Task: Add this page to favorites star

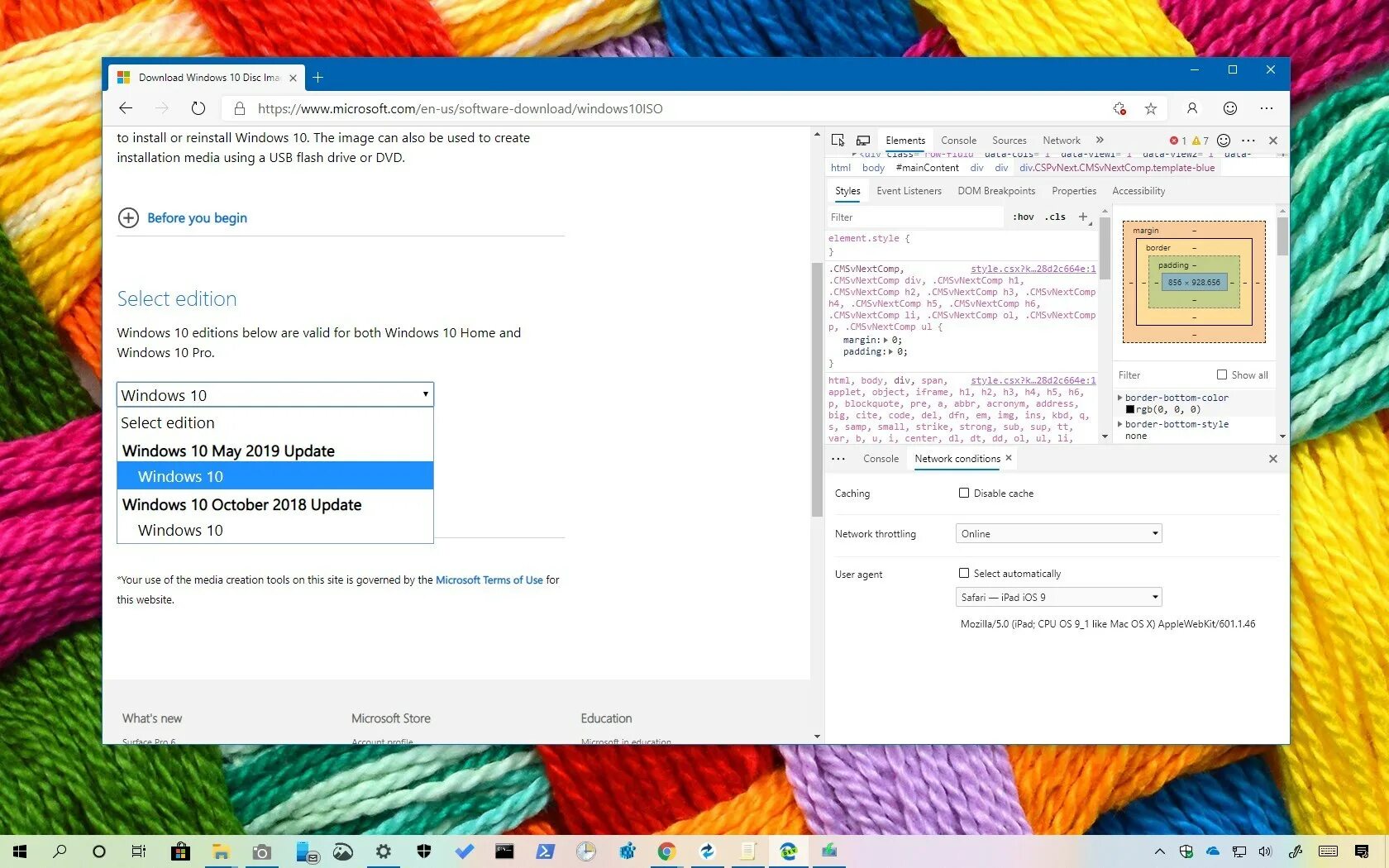Action: [x=1150, y=108]
